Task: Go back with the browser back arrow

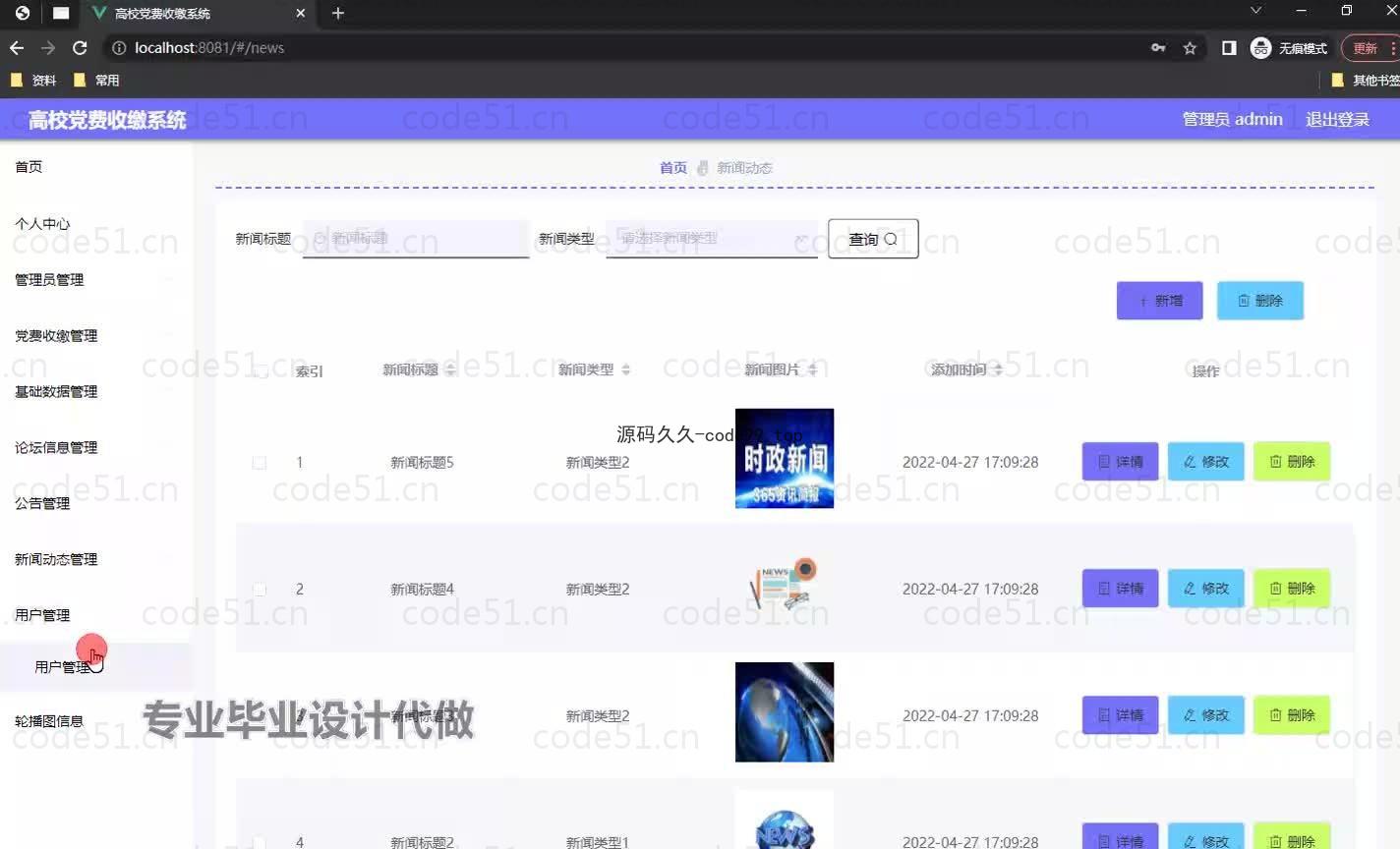Action: point(17,47)
